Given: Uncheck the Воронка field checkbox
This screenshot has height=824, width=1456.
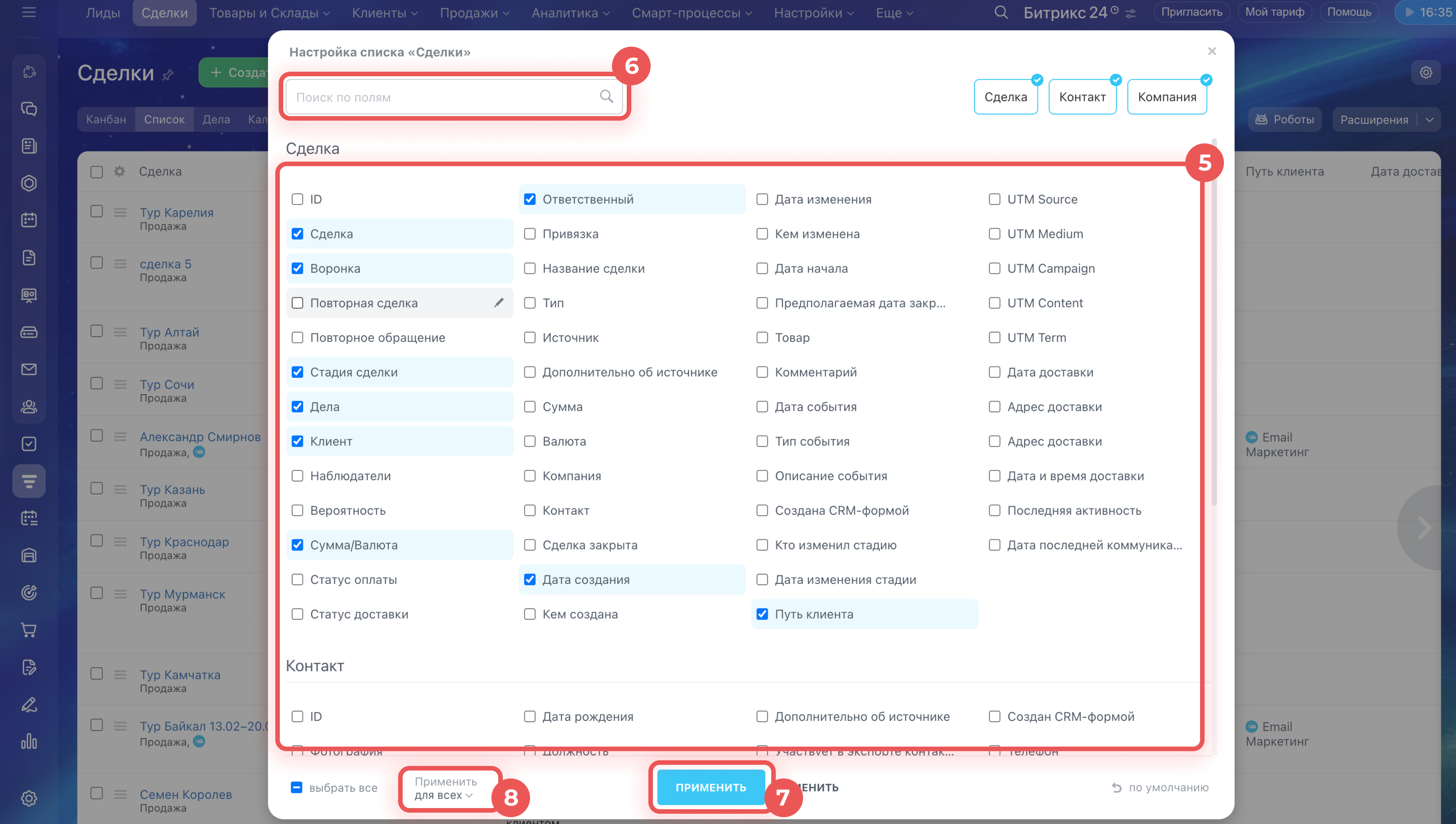Looking at the screenshot, I should tap(297, 268).
